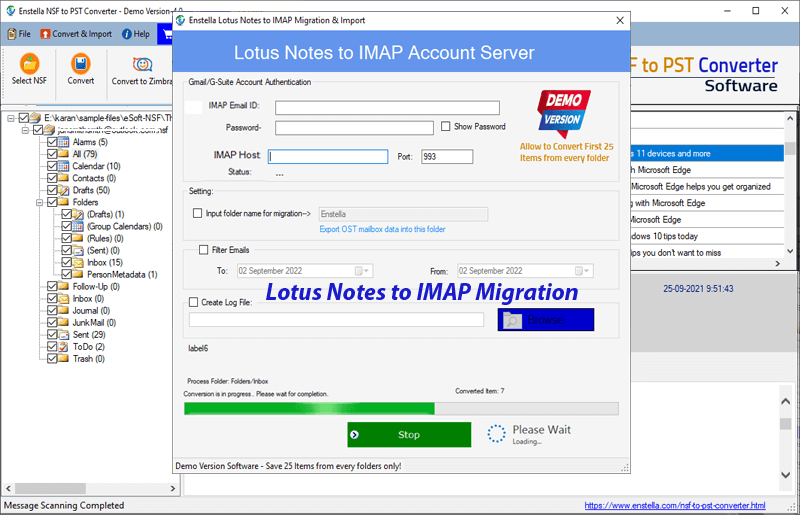Viewport: 800px width, 515px height.
Task: Toggle the Show Password checkbox
Action: pos(445,126)
